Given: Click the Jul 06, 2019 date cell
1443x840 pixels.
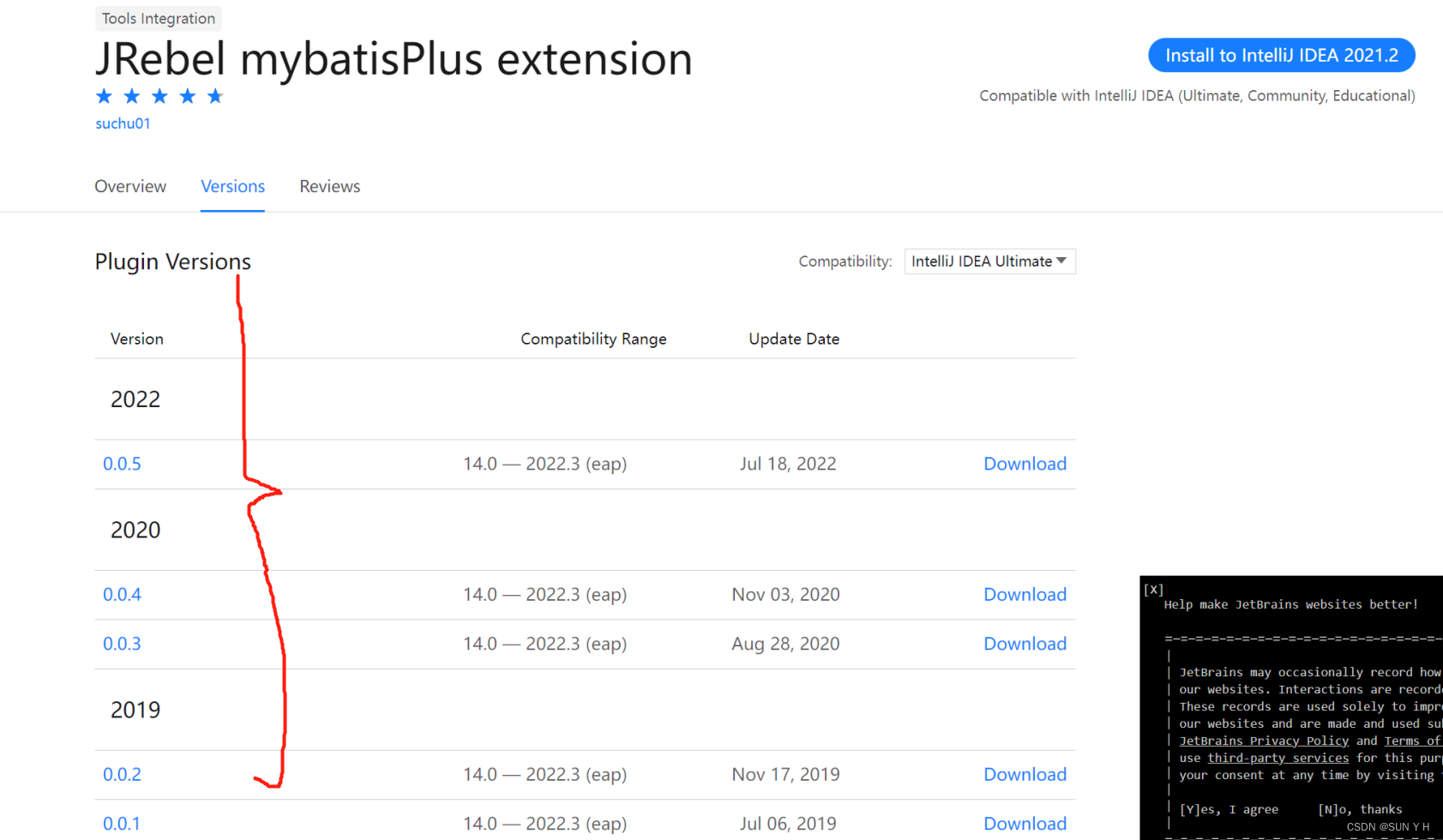Looking at the screenshot, I should [788, 824].
